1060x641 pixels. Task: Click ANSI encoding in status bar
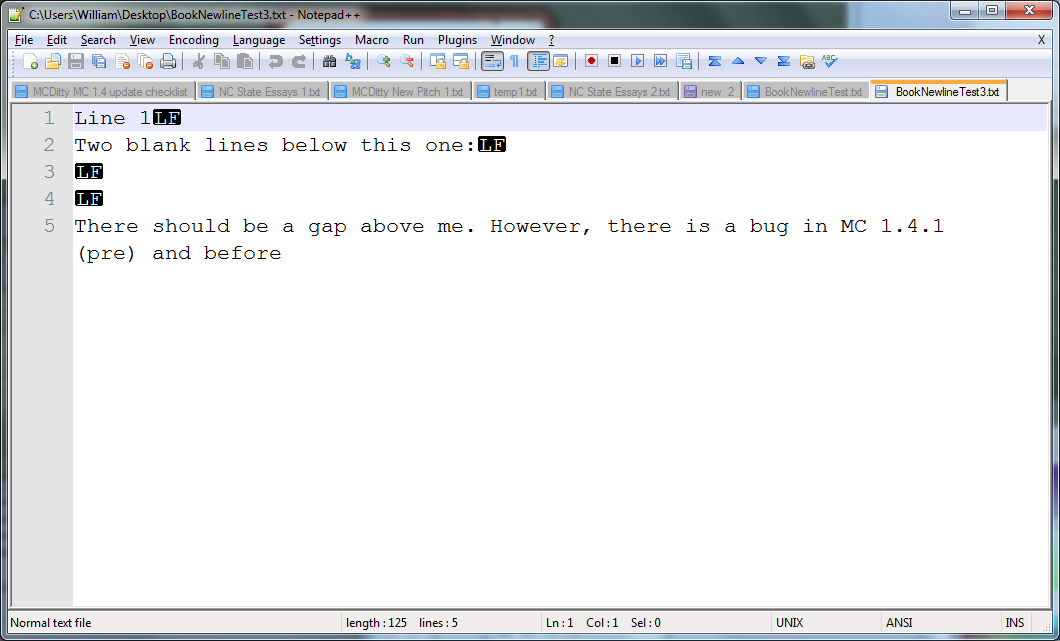[898, 623]
